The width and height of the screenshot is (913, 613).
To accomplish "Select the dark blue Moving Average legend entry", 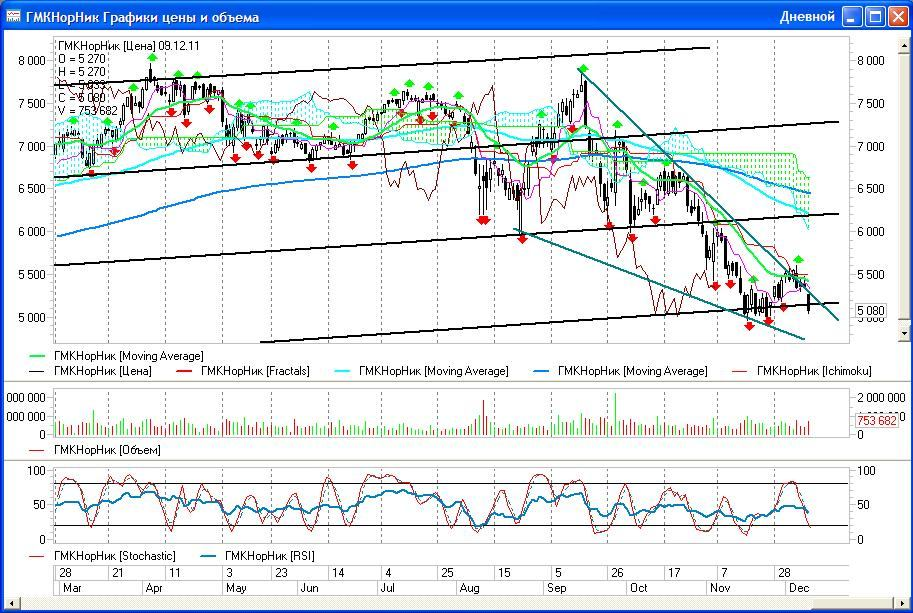I will 621,371.
